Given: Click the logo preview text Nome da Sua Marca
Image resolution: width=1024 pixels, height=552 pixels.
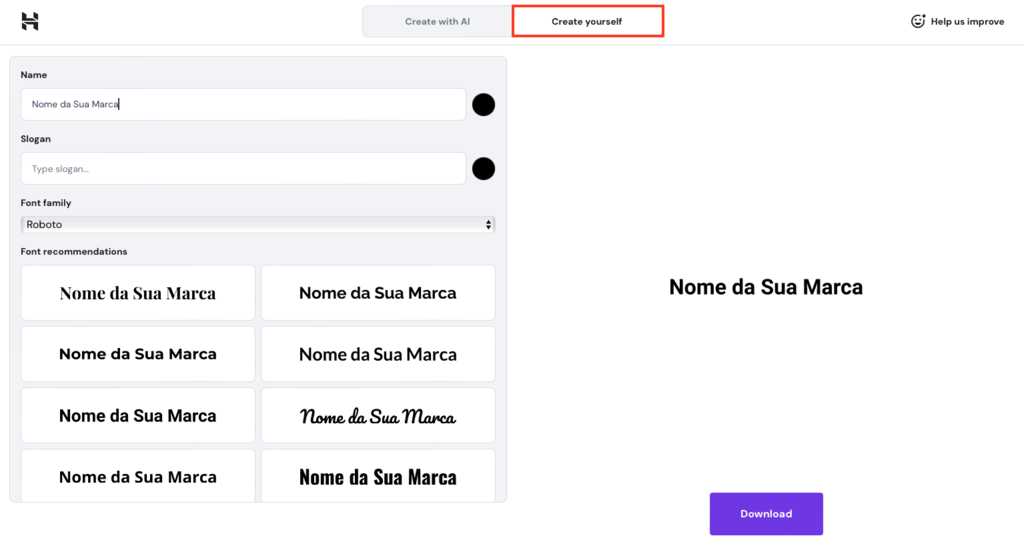Looking at the screenshot, I should pos(765,287).
